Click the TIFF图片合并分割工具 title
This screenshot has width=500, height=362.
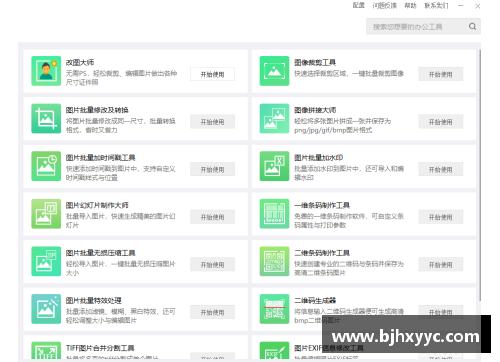click(100, 348)
